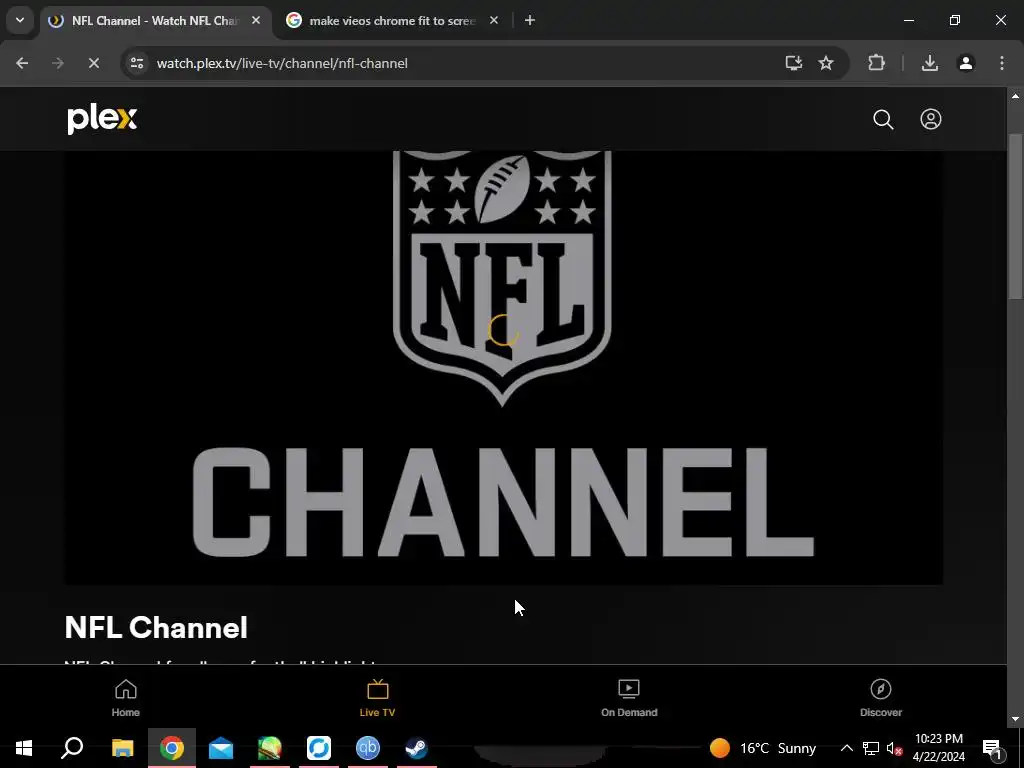Open File Explorer from taskbar
This screenshot has height=768, width=1024.
pyautogui.click(x=122, y=748)
